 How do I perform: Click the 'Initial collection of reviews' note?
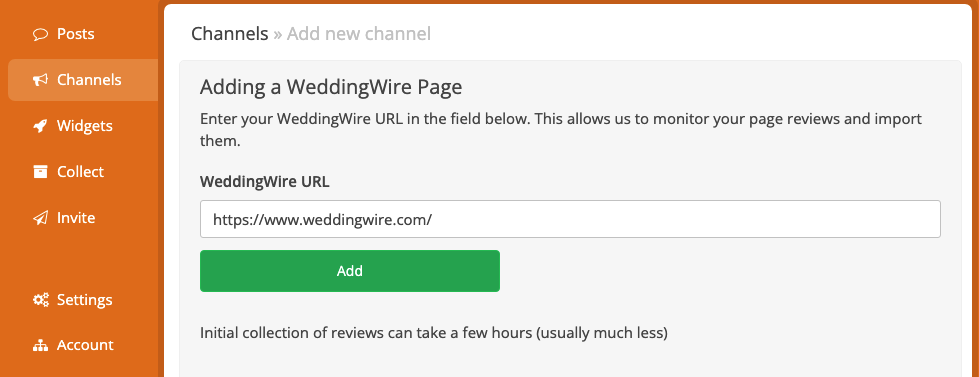point(434,333)
